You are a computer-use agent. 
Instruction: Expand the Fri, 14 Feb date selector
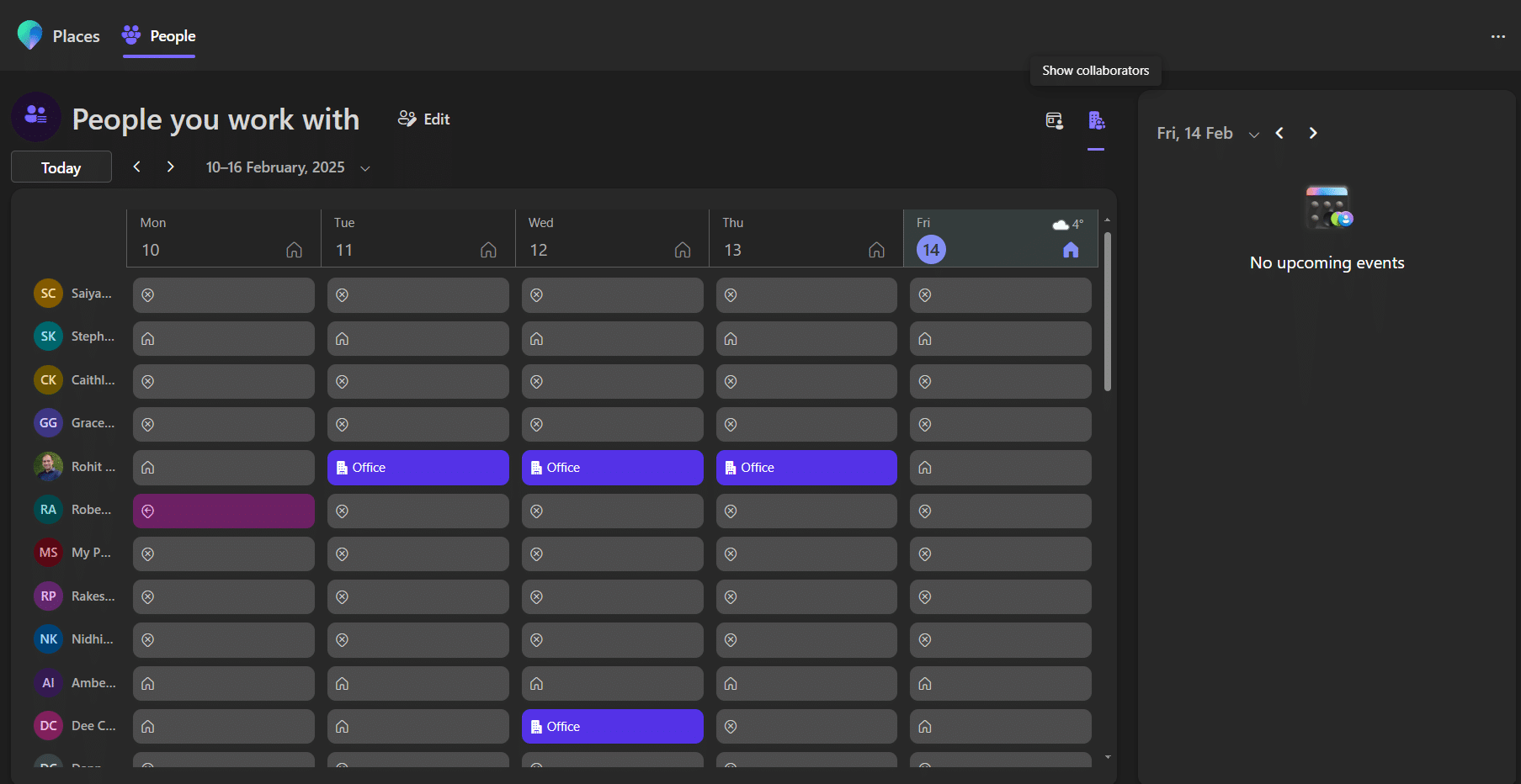tap(1254, 133)
